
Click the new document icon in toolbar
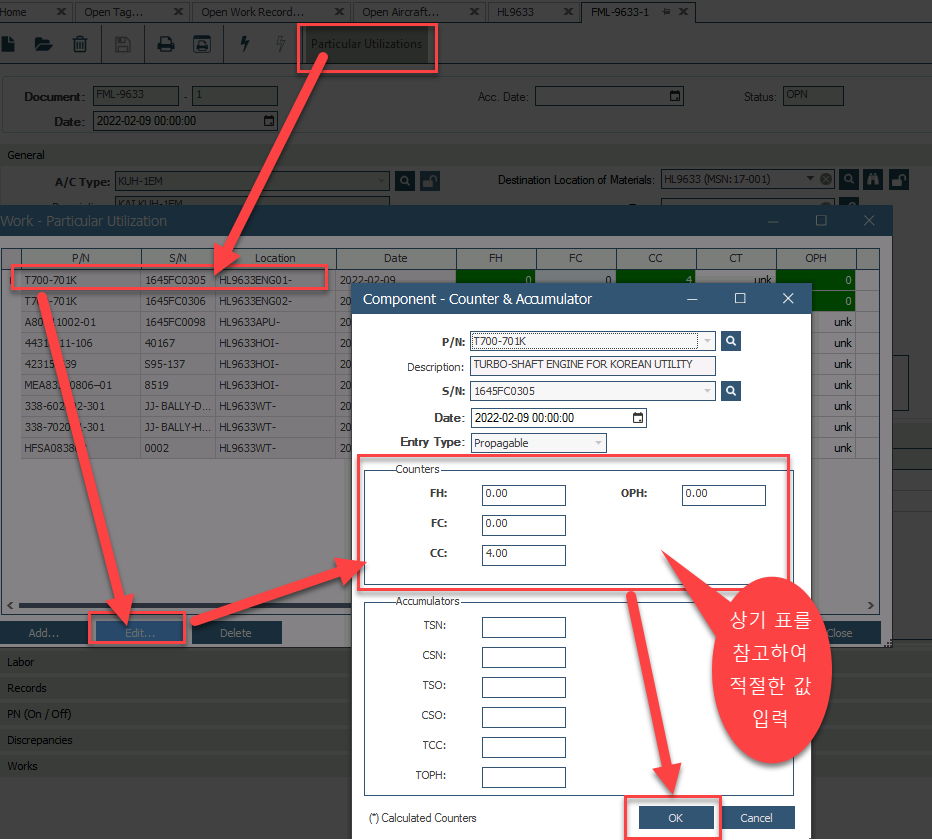[x=9, y=45]
